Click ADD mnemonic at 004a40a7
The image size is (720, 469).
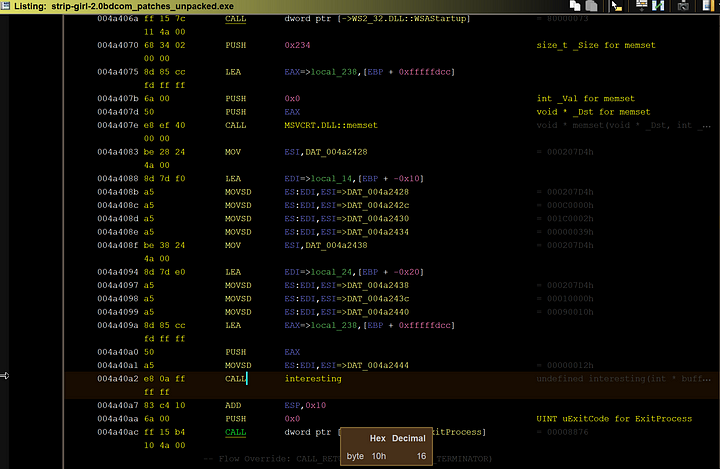[233, 405]
